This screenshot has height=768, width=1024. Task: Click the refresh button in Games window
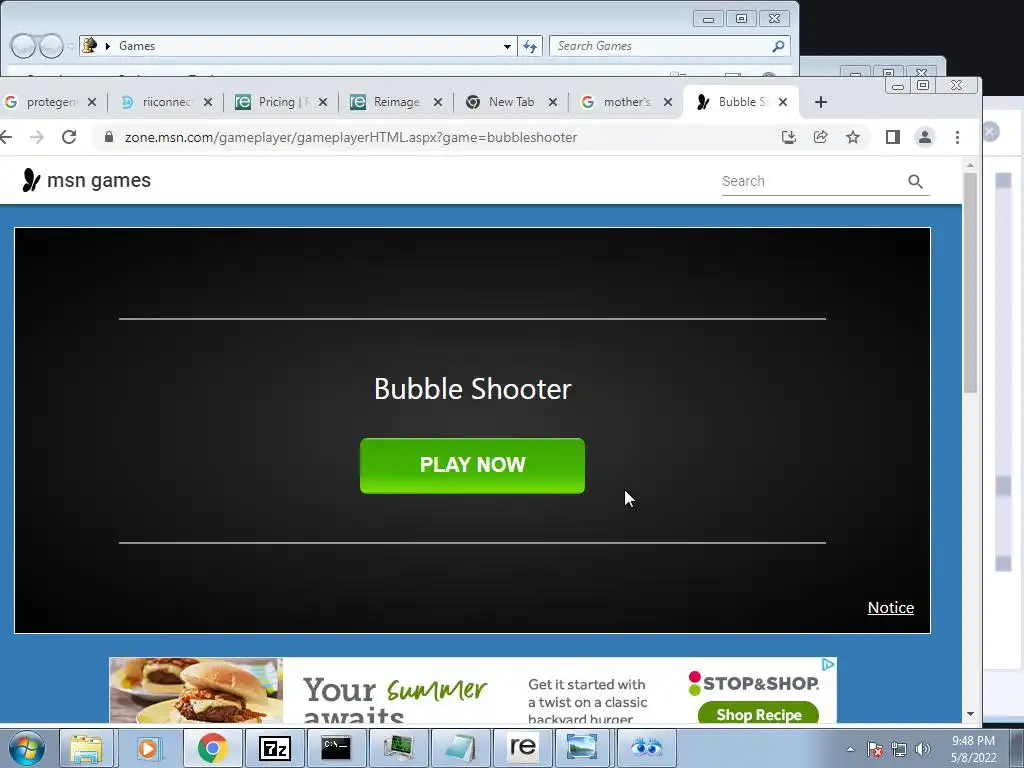tap(530, 46)
